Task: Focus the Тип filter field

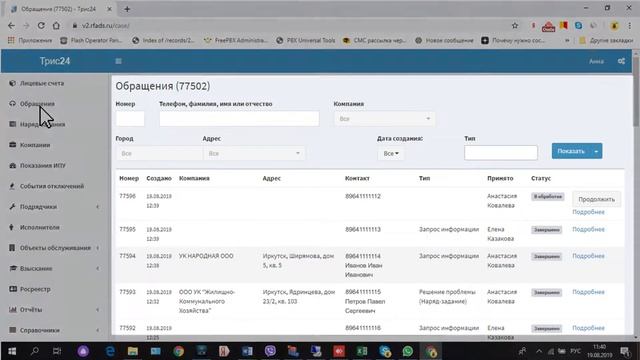Action: point(500,153)
